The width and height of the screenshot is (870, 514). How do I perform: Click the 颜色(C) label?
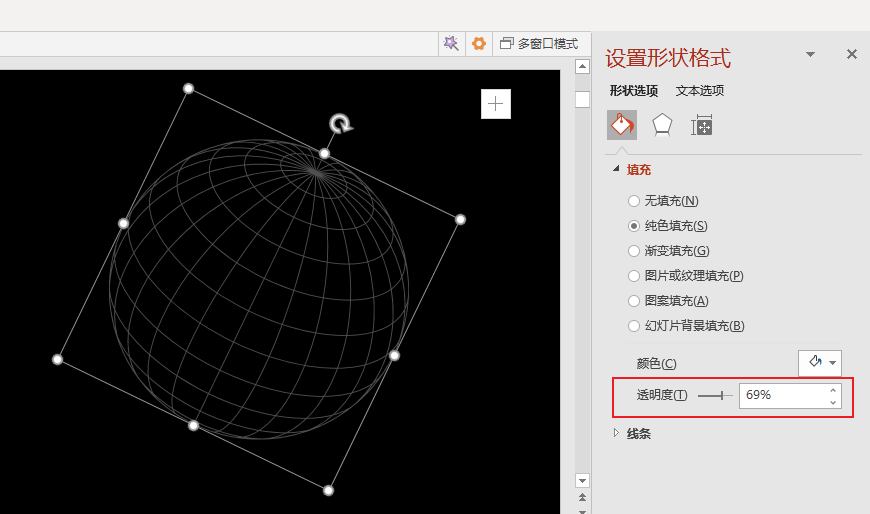point(656,364)
